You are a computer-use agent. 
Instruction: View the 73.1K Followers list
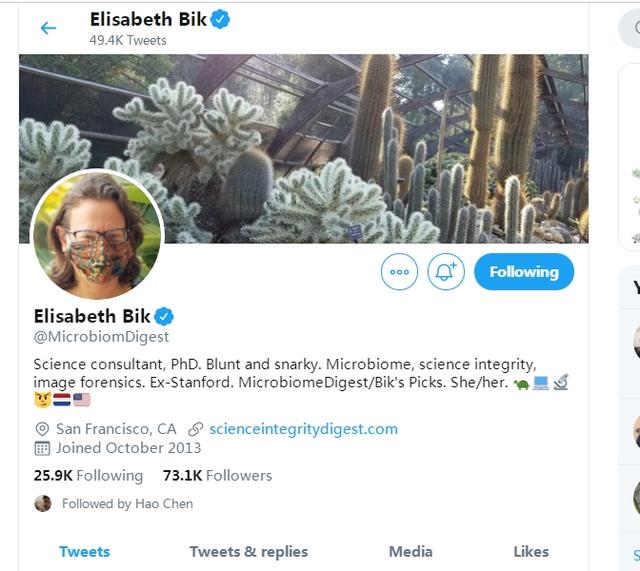tap(217, 475)
